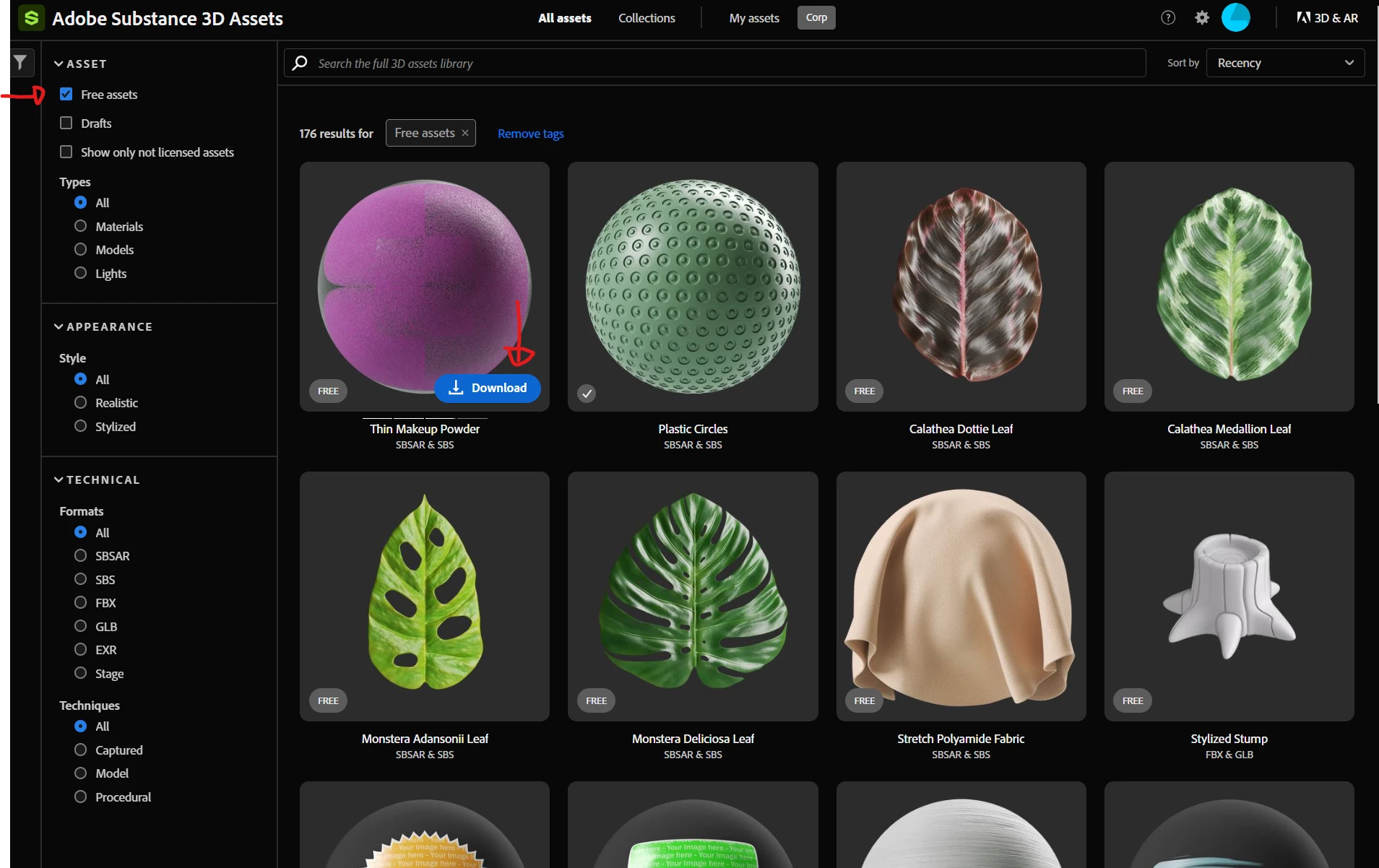
Task: Collapse the TECHNICAL filter section
Action: coord(97,479)
